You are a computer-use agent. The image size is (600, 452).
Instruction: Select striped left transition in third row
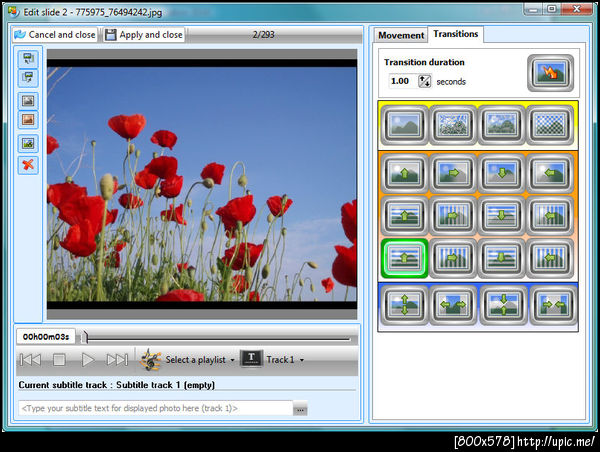pyautogui.click(x=550, y=216)
